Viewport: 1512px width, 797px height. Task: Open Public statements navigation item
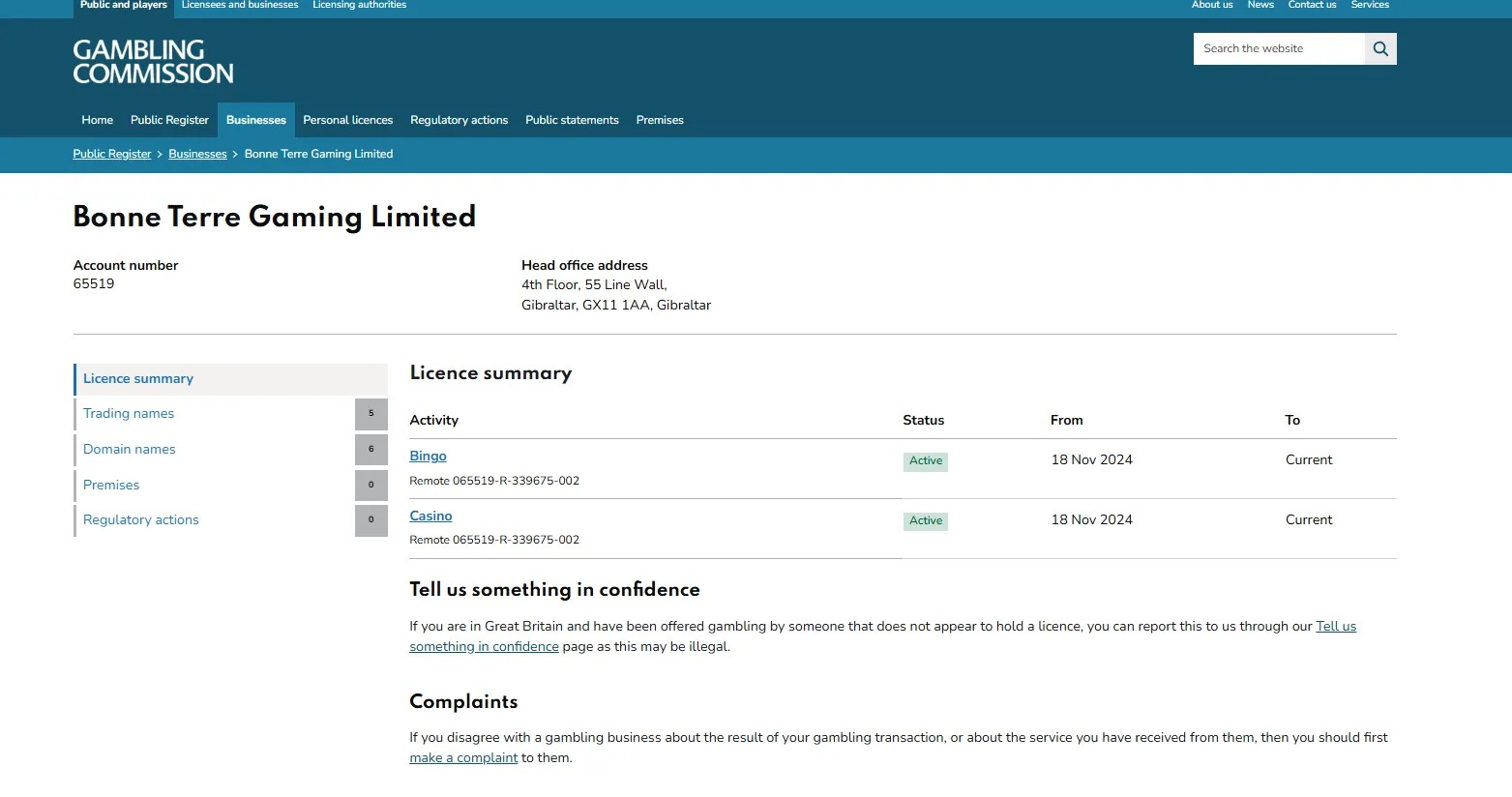coord(572,120)
